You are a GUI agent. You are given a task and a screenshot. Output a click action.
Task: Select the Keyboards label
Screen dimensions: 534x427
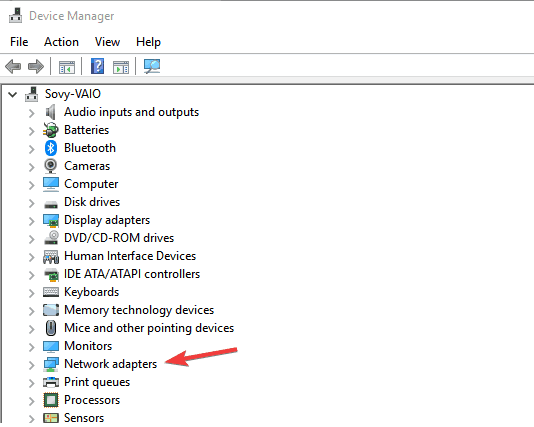click(x=91, y=292)
